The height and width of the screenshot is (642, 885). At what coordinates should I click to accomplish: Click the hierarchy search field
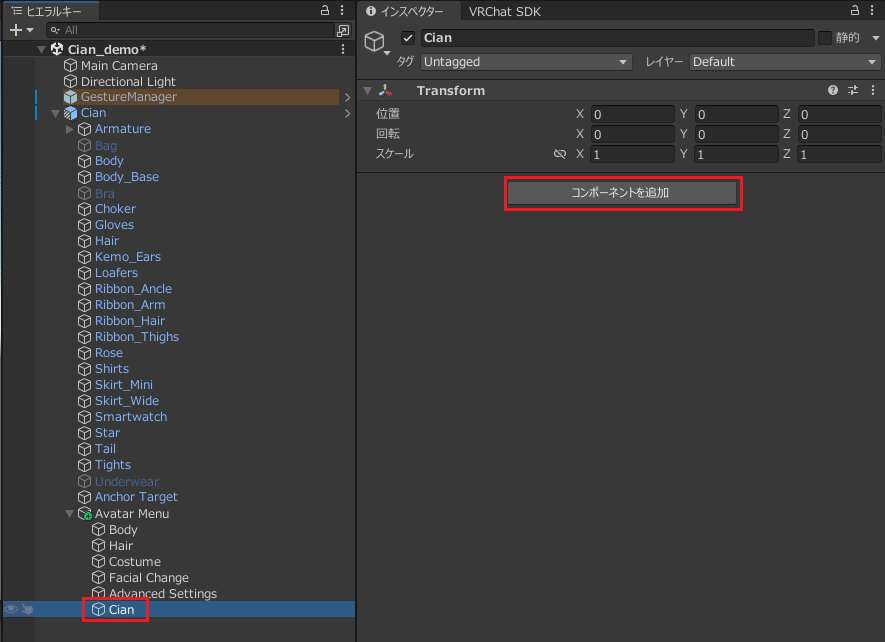(x=191, y=30)
